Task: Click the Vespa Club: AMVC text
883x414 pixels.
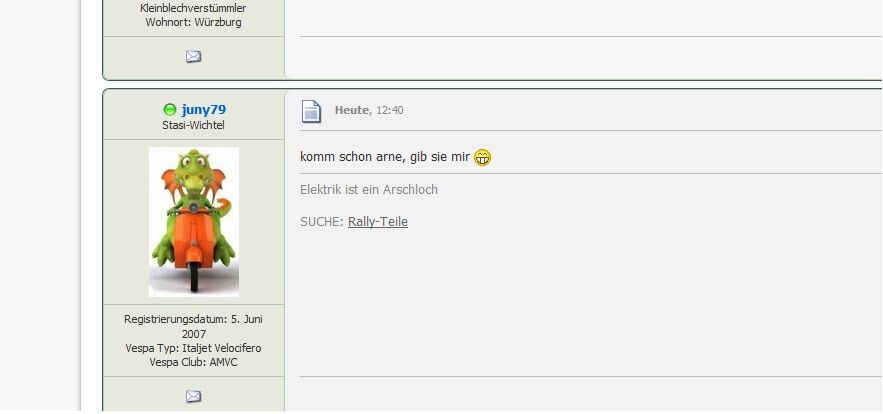Action: click(193, 363)
